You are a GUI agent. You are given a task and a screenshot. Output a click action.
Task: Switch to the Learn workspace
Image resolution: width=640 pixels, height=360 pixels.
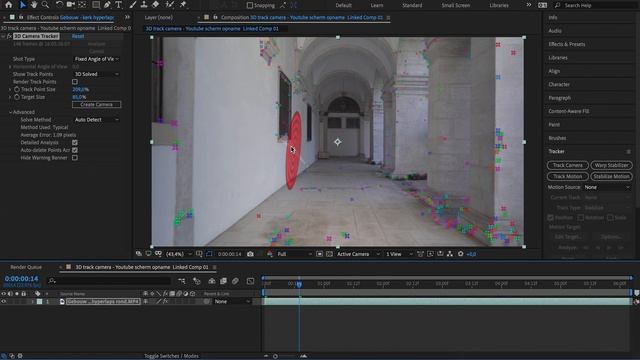click(377, 5)
